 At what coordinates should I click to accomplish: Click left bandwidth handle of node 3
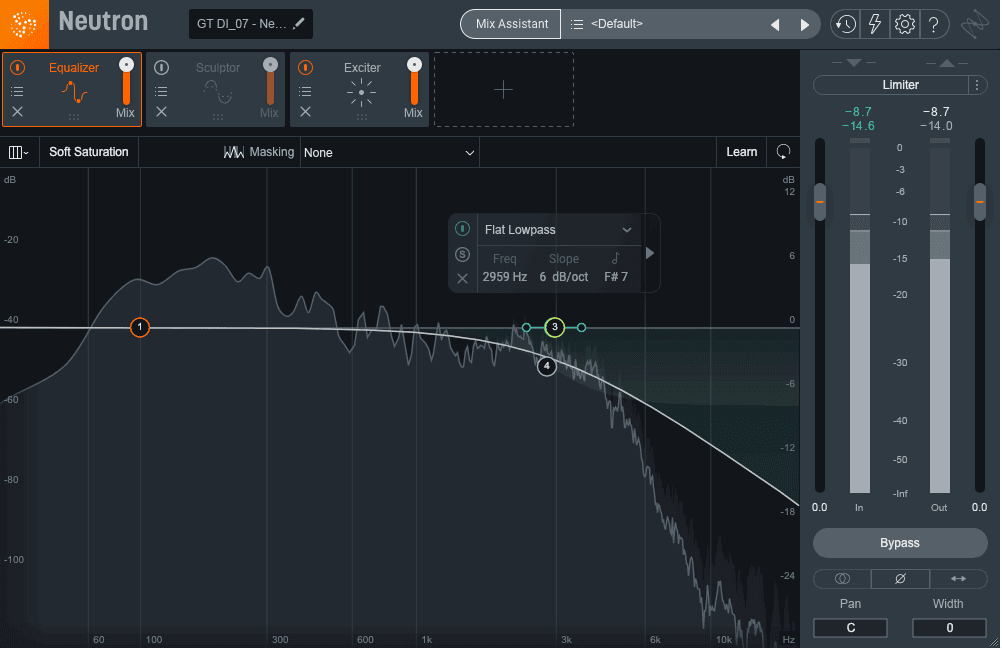point(526,327)
